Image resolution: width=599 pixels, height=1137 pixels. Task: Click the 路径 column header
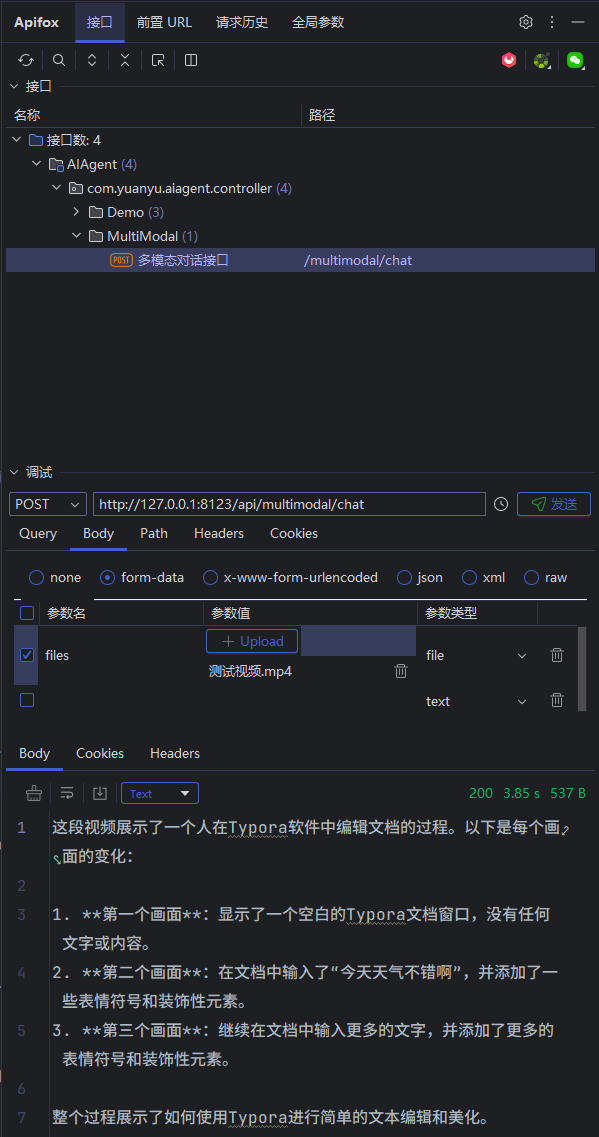(322, 115)
